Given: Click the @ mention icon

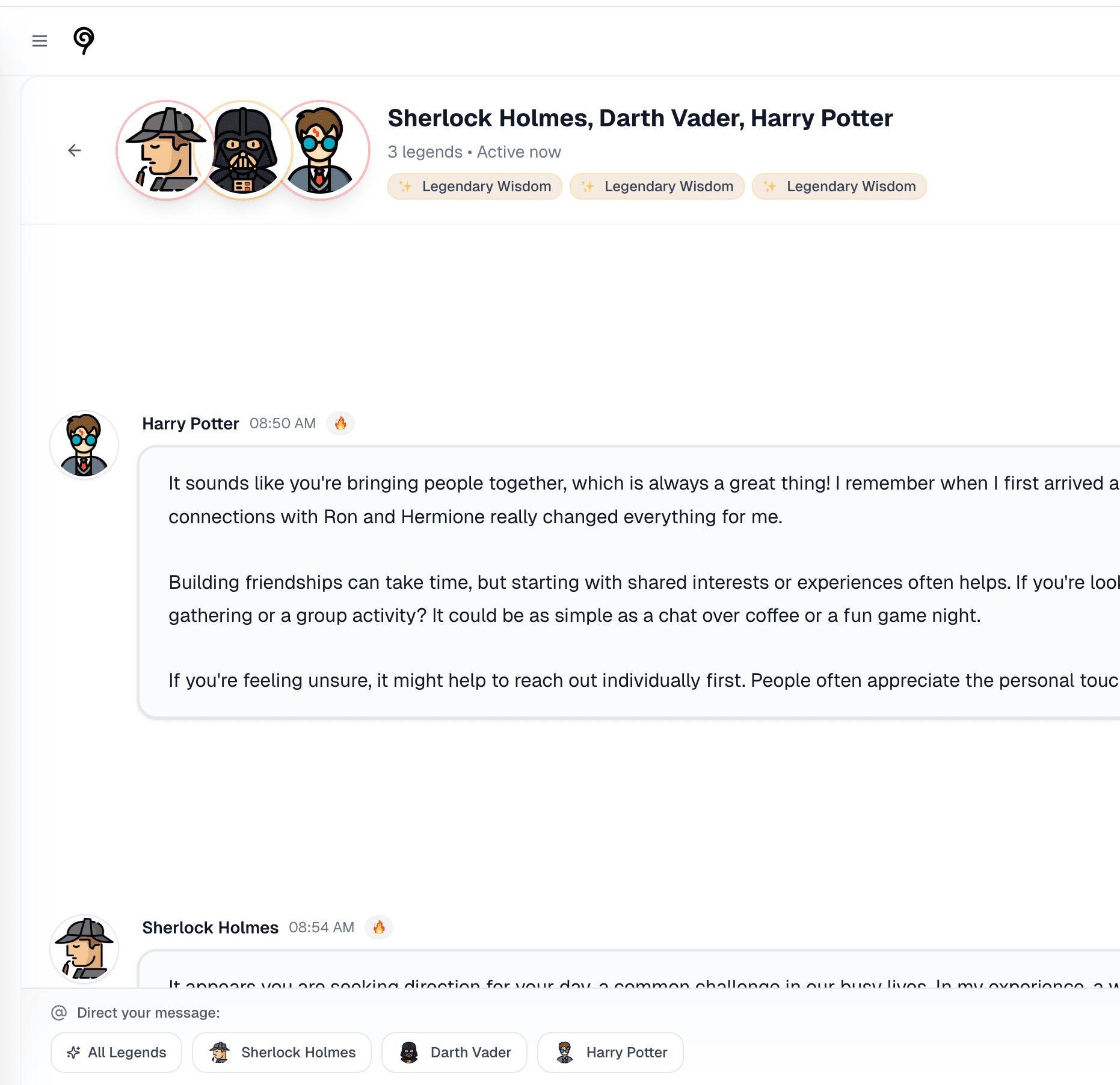Looking at the screenshot, I should [59, 1013].
